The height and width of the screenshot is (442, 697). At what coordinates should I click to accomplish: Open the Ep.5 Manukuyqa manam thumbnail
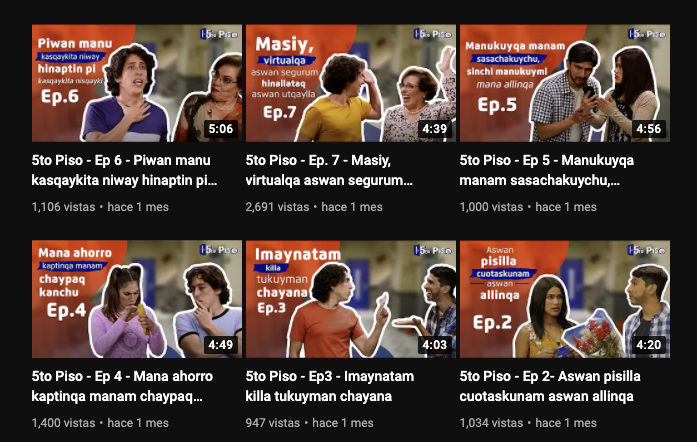click(x=565, y=83)
